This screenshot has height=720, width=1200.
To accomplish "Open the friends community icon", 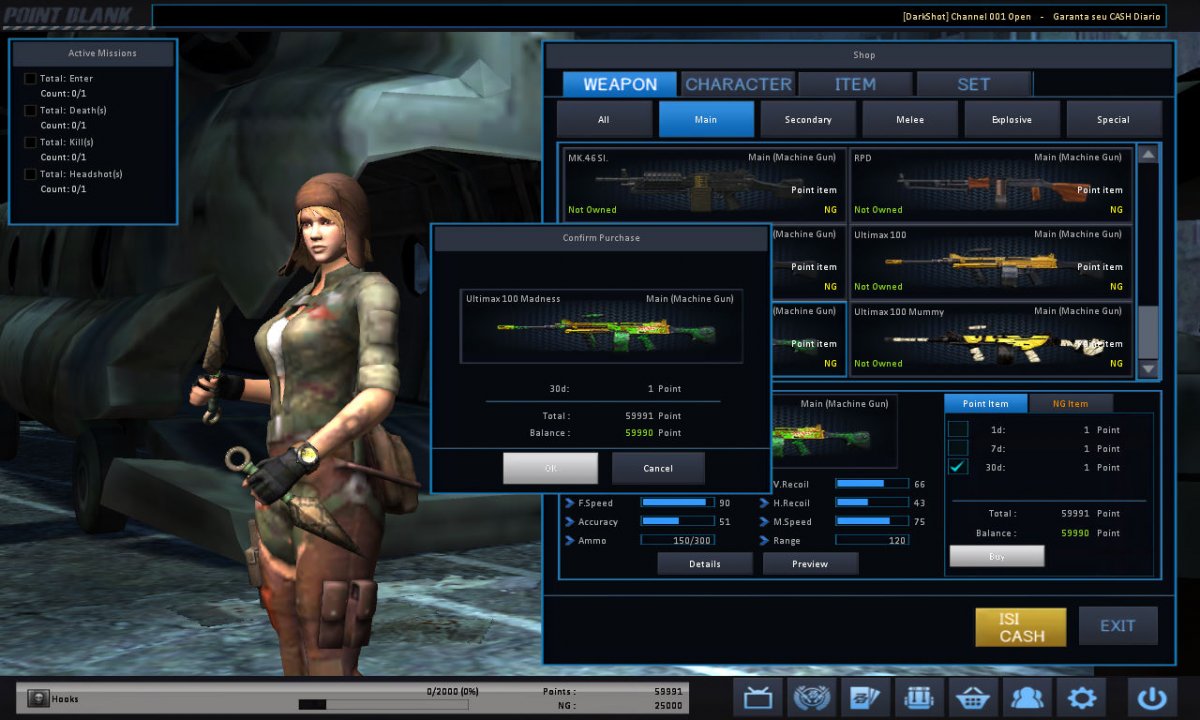I will 1028,697.
